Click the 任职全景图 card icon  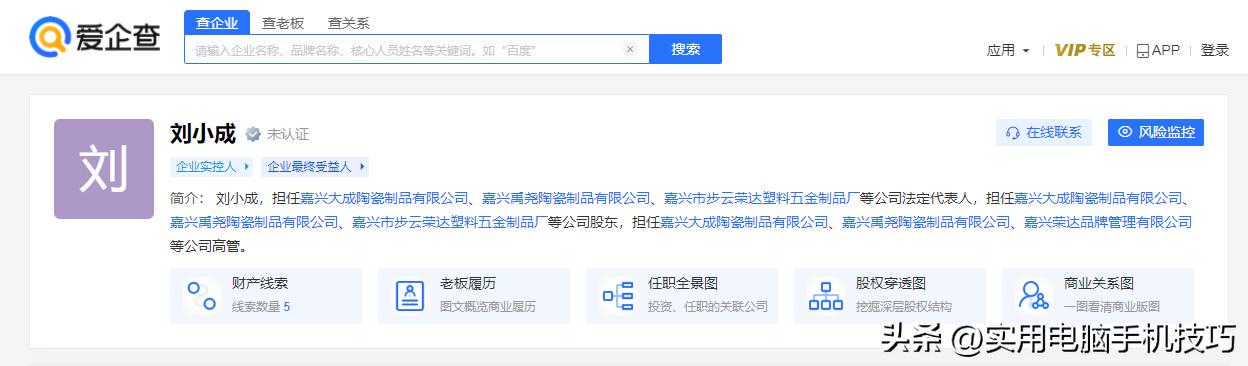[x=617, y=295]
